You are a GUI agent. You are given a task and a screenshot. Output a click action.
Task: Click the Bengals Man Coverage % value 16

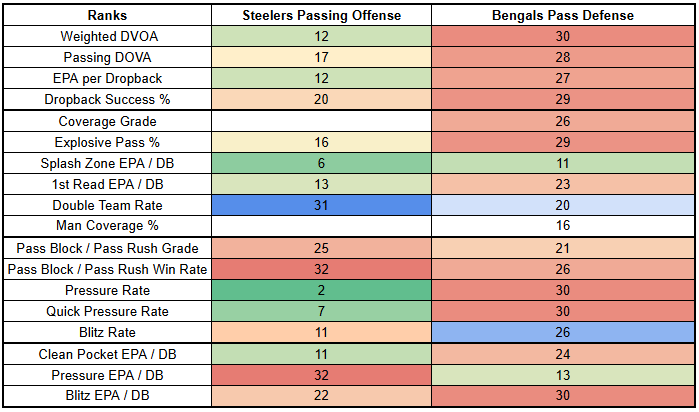(563, 227)
